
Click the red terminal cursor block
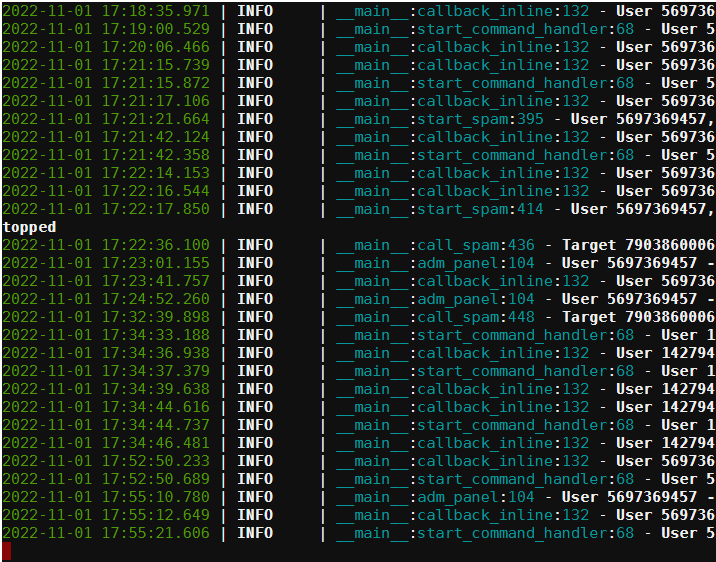[7, 551]
